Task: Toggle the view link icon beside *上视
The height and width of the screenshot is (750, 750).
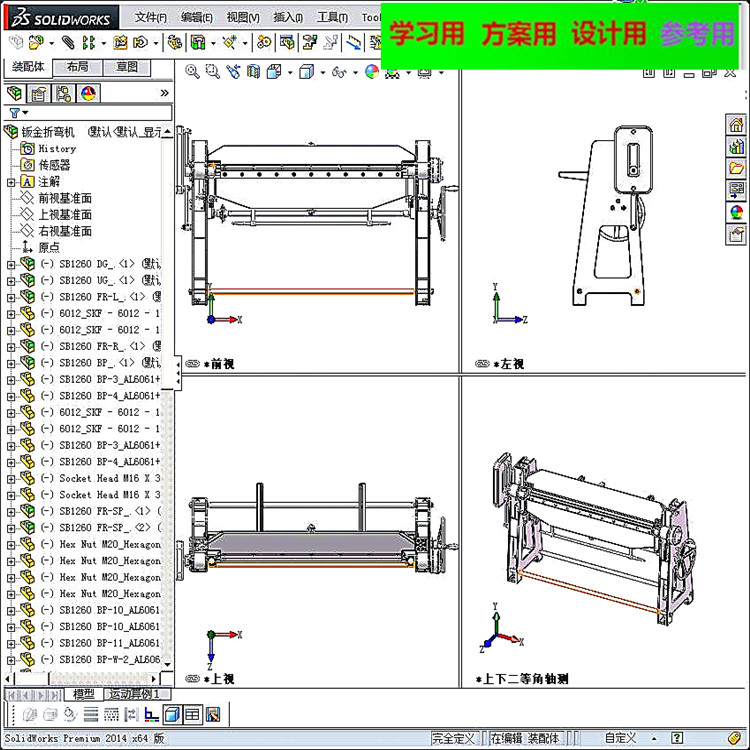Action: click(x=192, y=679)
